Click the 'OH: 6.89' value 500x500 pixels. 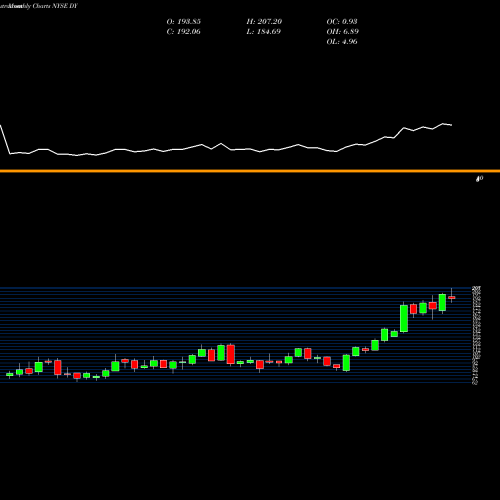click(x=343, y=32)
